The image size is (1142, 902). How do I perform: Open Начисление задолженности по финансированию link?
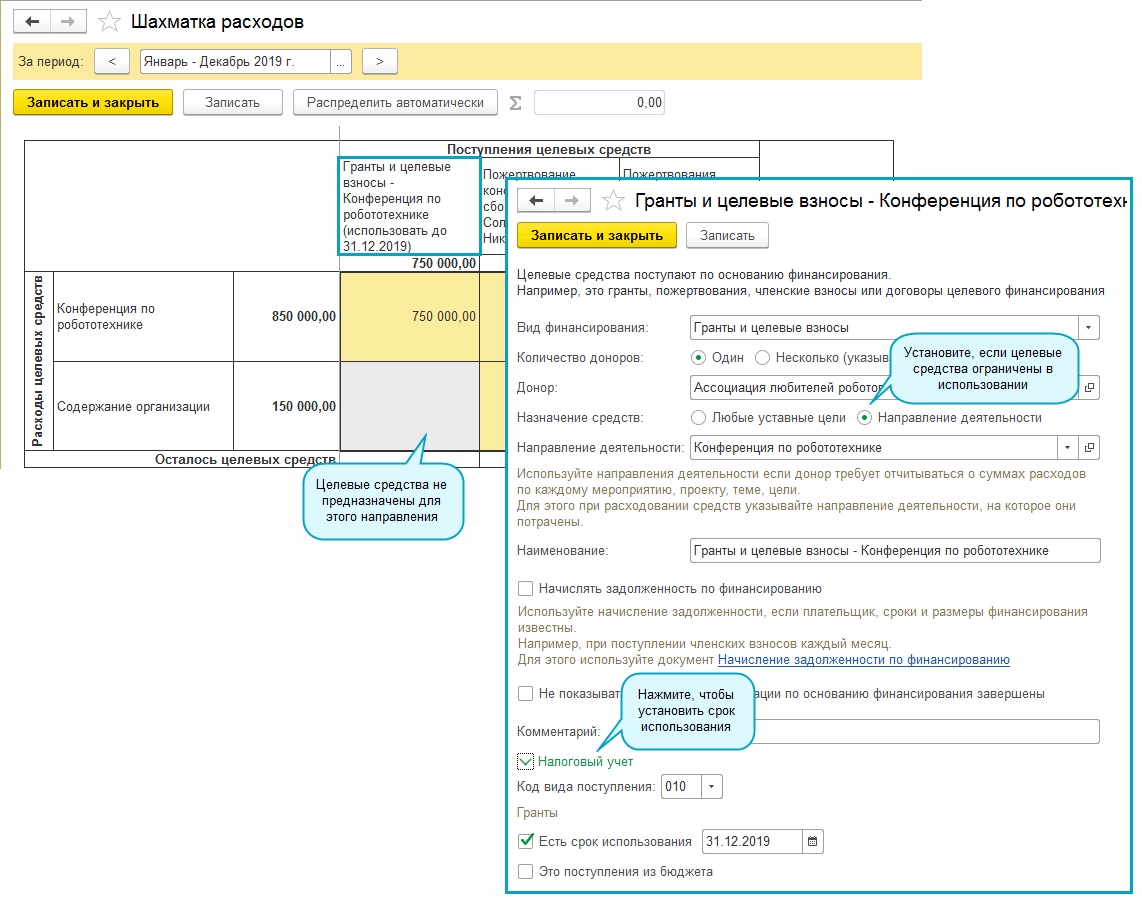864,659
